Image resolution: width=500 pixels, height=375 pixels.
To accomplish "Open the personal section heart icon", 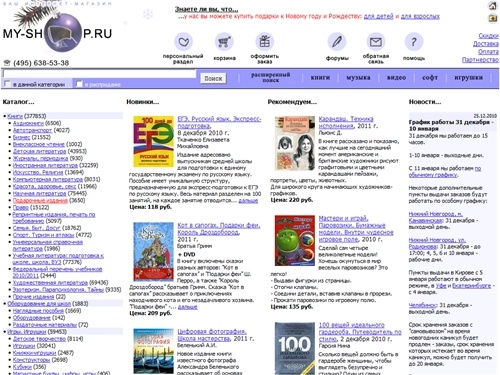I will [x=183, y=42].
